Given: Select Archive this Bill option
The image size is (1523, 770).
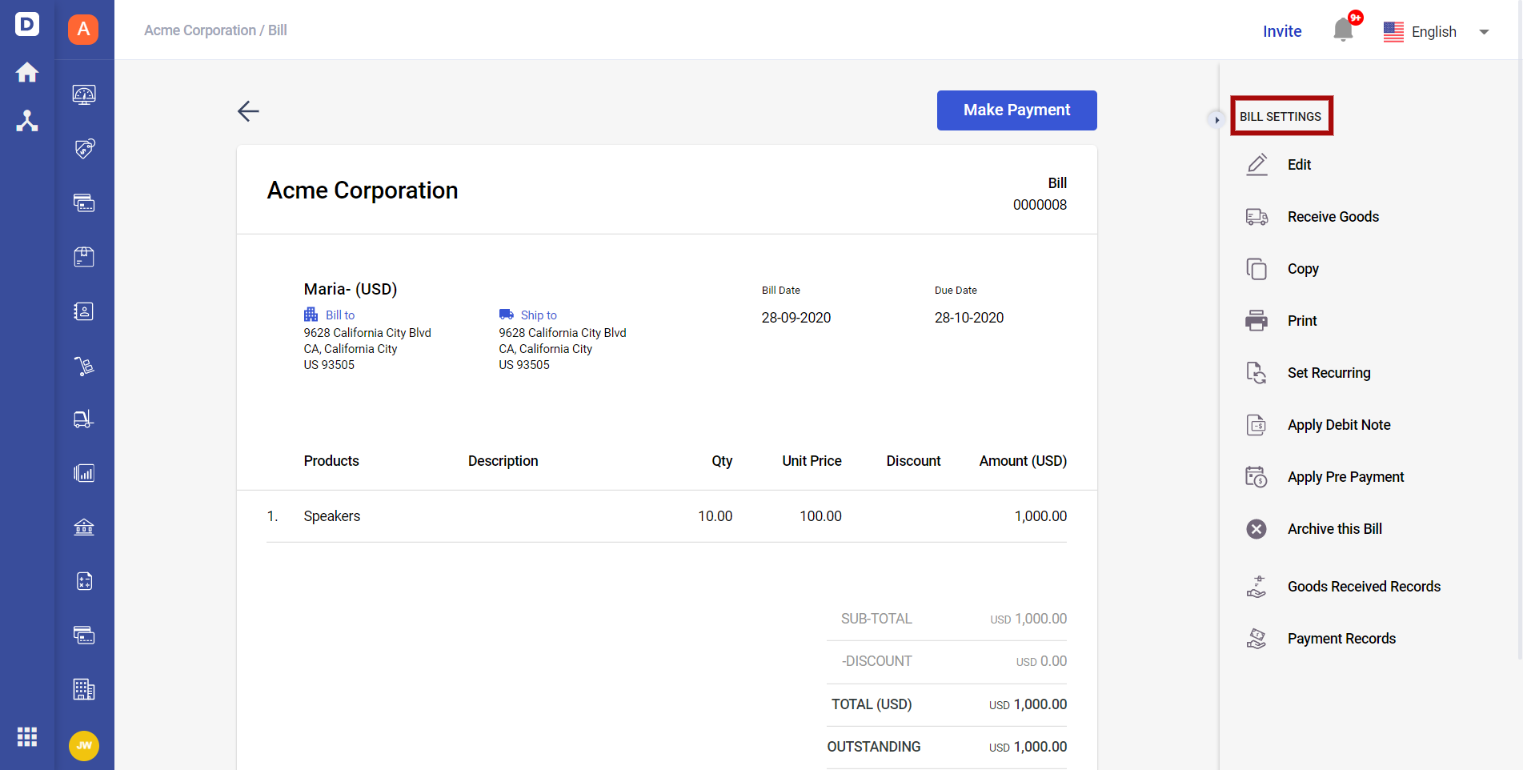Looking at the screenshot, I should tap(1335, 529).
